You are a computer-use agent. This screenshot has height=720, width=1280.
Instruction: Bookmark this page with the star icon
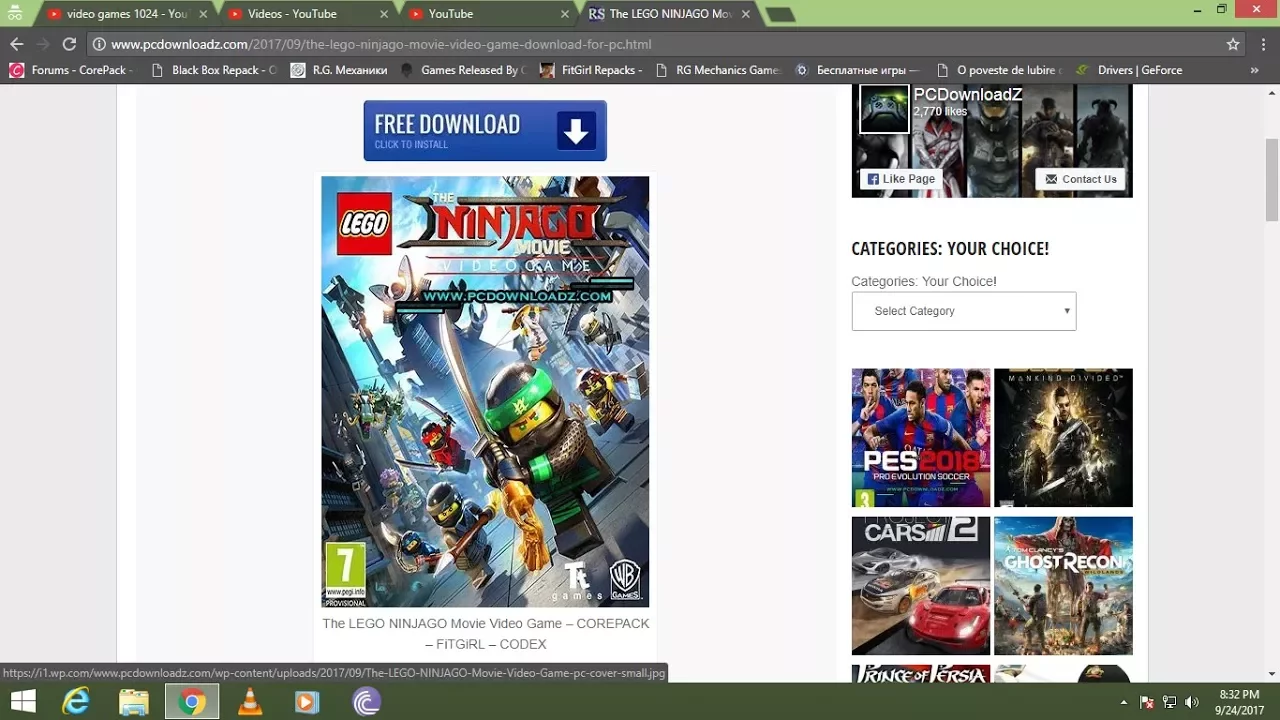click(1233, 44)
